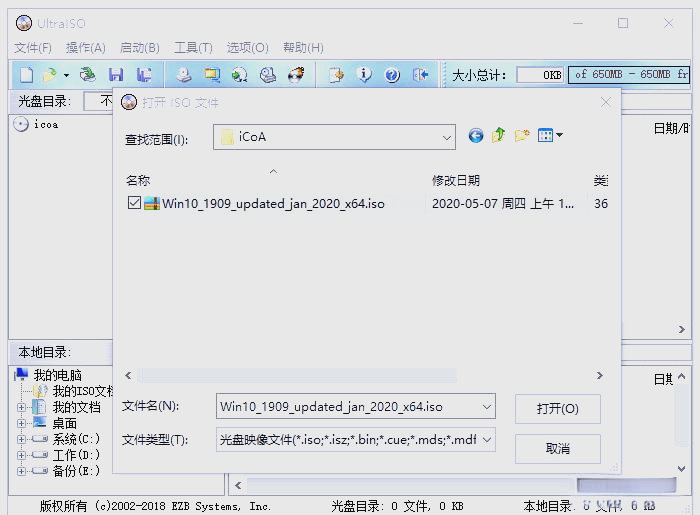Click the local list's scroll up arrow
The height and width of the screenshot is (515, 700).
click(x=681, y=377)
